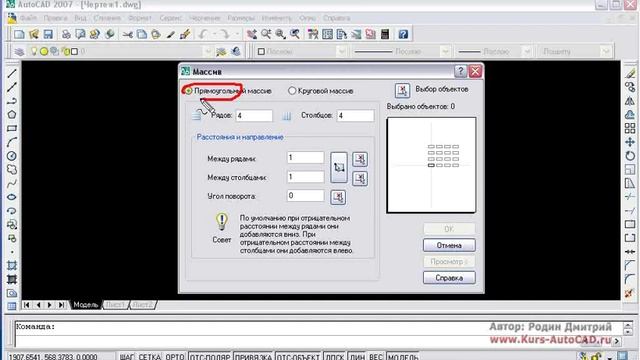
Task: Click the Undo arrow icon
Action: (x=203, y=34)
